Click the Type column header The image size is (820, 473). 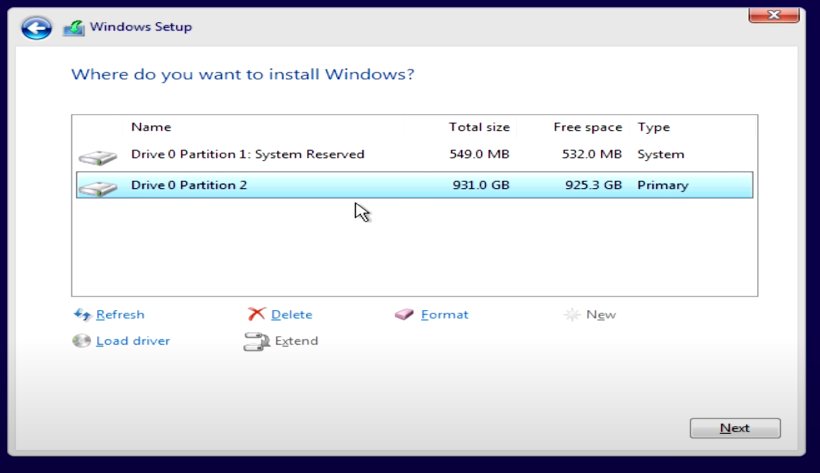tap(654, 127)
